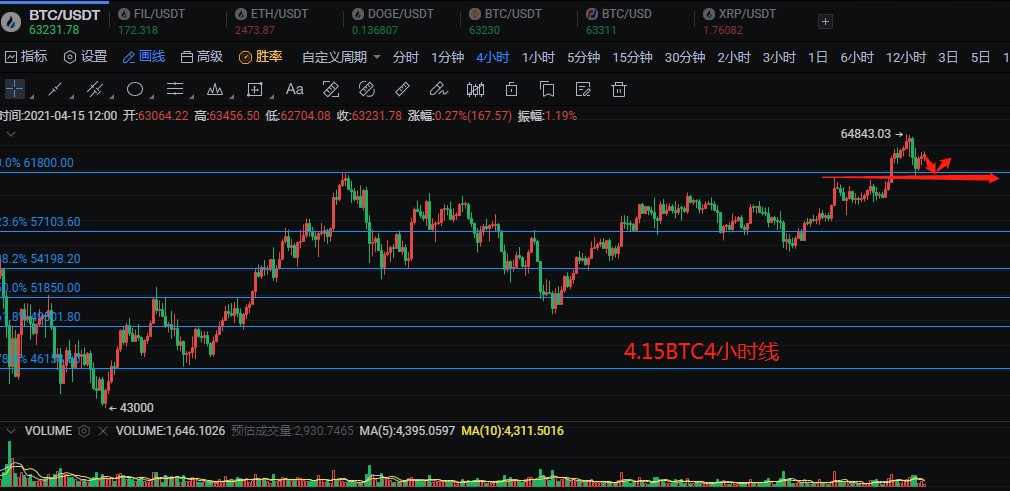Remove the VOLUME indicator with X
The height and width of the screenshot is (491, 1010).
click(103, 431)
